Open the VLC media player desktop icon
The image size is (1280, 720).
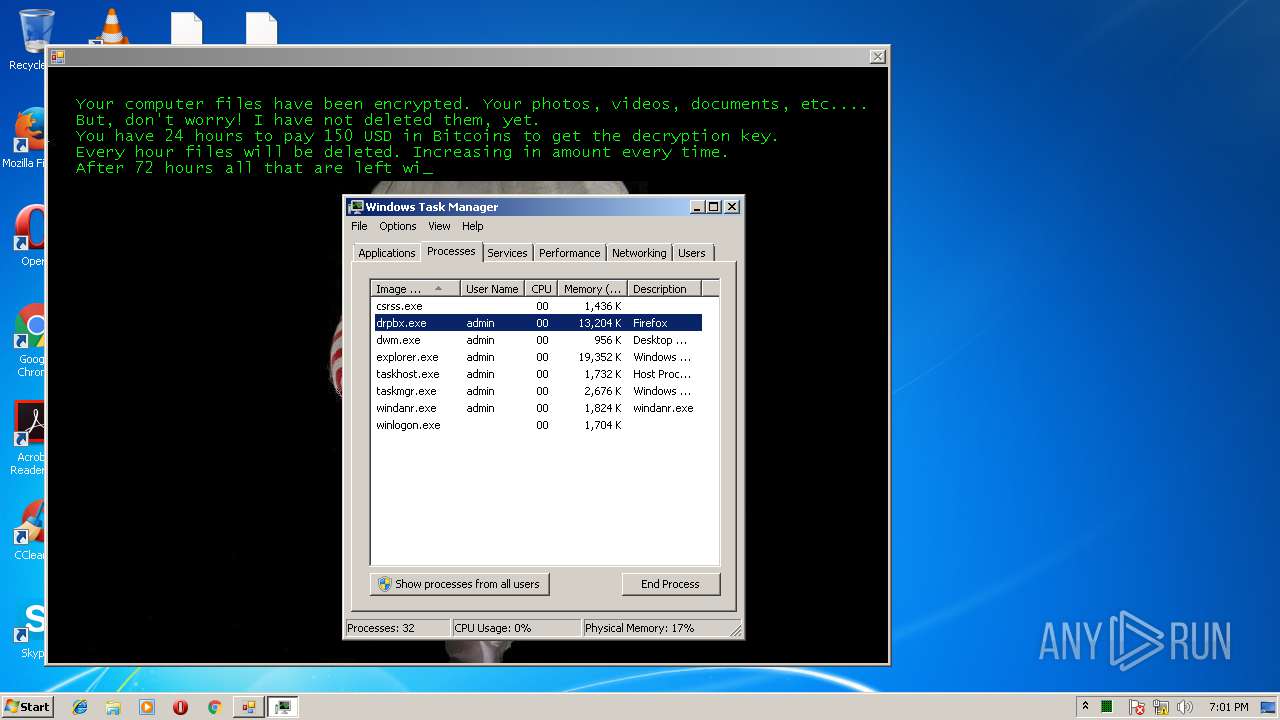point(110,26)
